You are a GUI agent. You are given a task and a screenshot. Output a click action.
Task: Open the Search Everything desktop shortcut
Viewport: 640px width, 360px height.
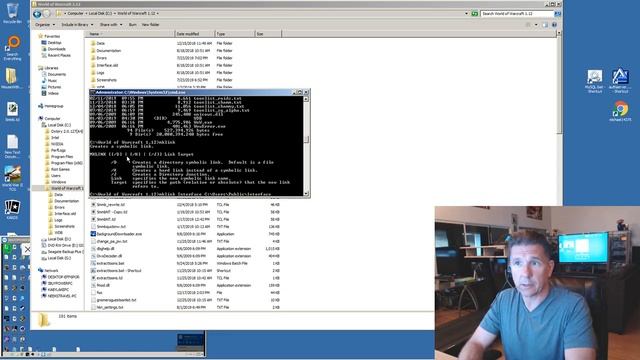13,48
